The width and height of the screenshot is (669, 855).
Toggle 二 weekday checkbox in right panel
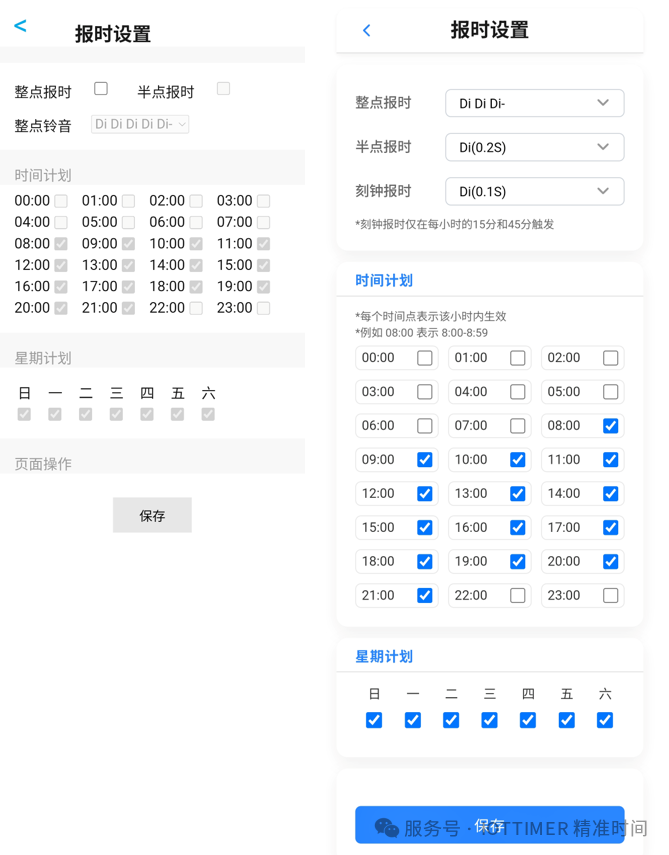[x=451, y=720]
